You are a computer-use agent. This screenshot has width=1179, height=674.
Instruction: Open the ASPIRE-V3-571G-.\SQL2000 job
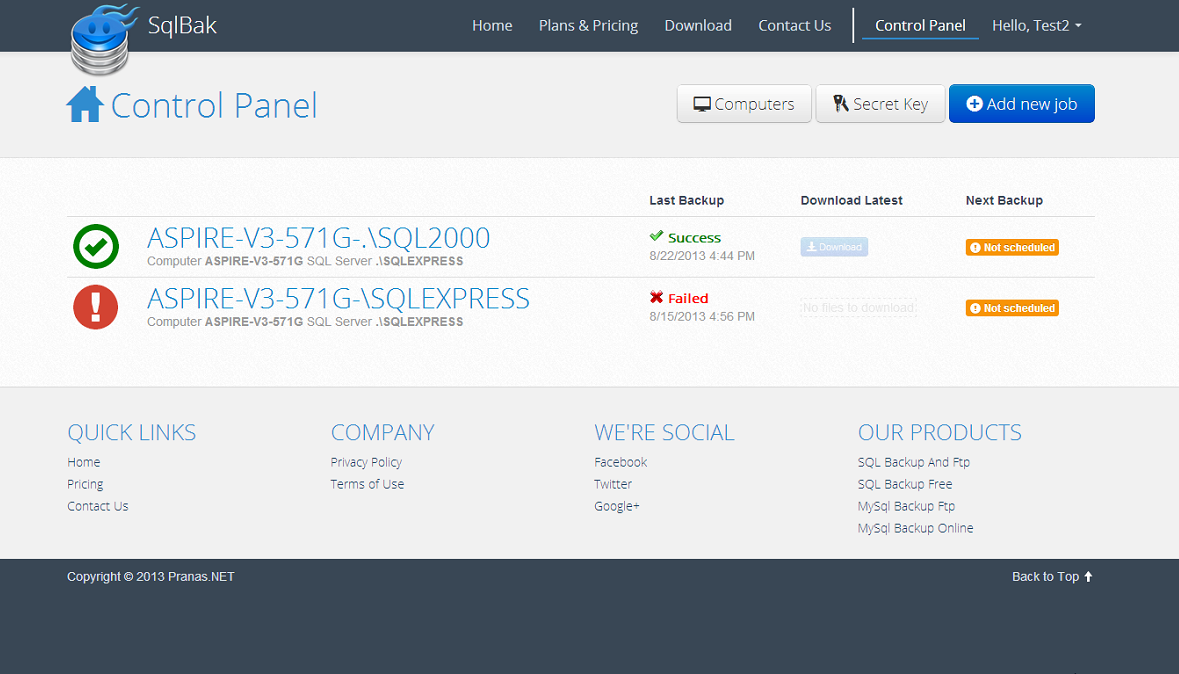tap(318, 238)
